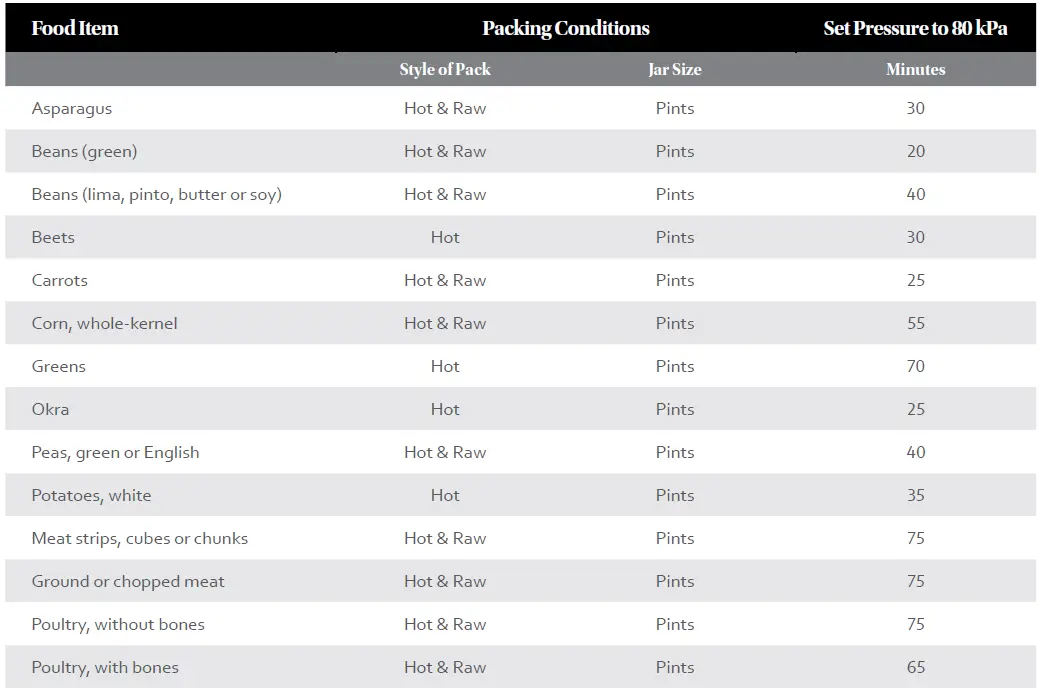Click the Food Item column header
The image size is (1039, 695).
point(75,28)
